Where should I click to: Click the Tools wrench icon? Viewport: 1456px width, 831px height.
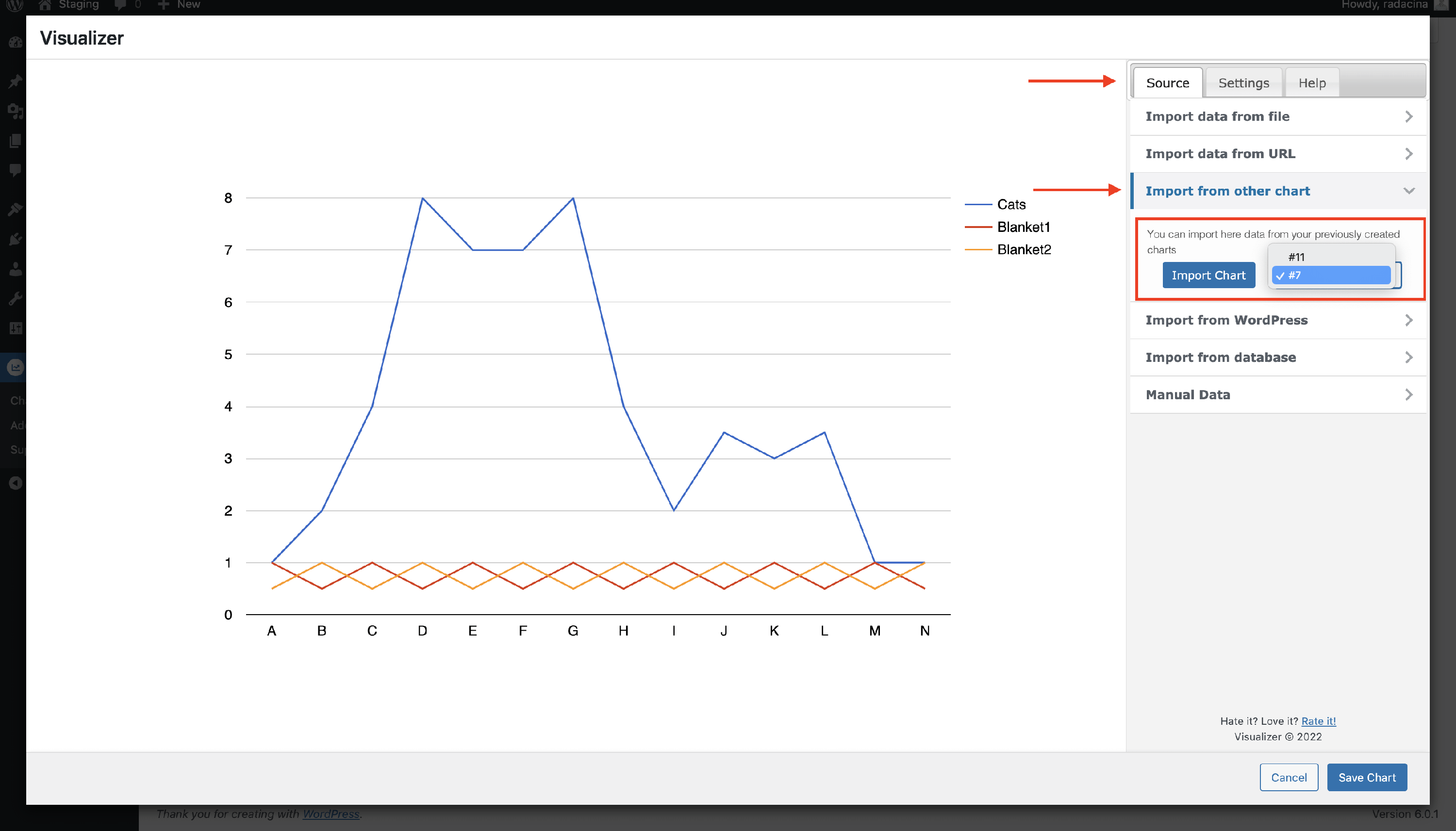click(16, 298)
